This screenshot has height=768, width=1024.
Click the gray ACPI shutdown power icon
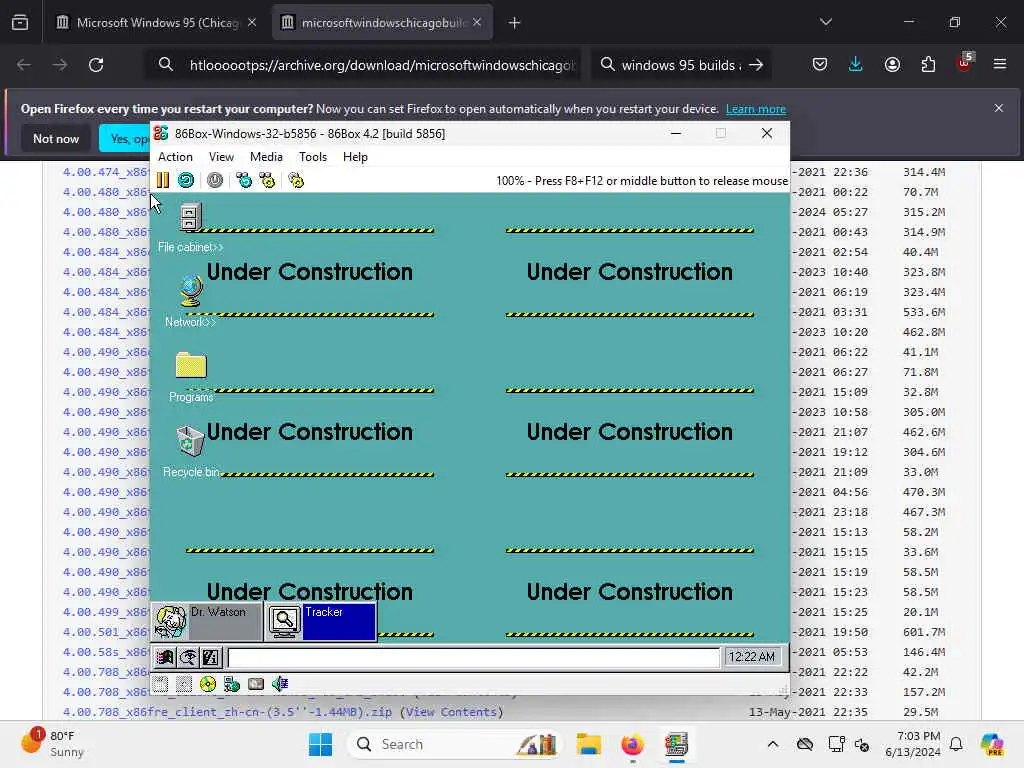[215, 180]
